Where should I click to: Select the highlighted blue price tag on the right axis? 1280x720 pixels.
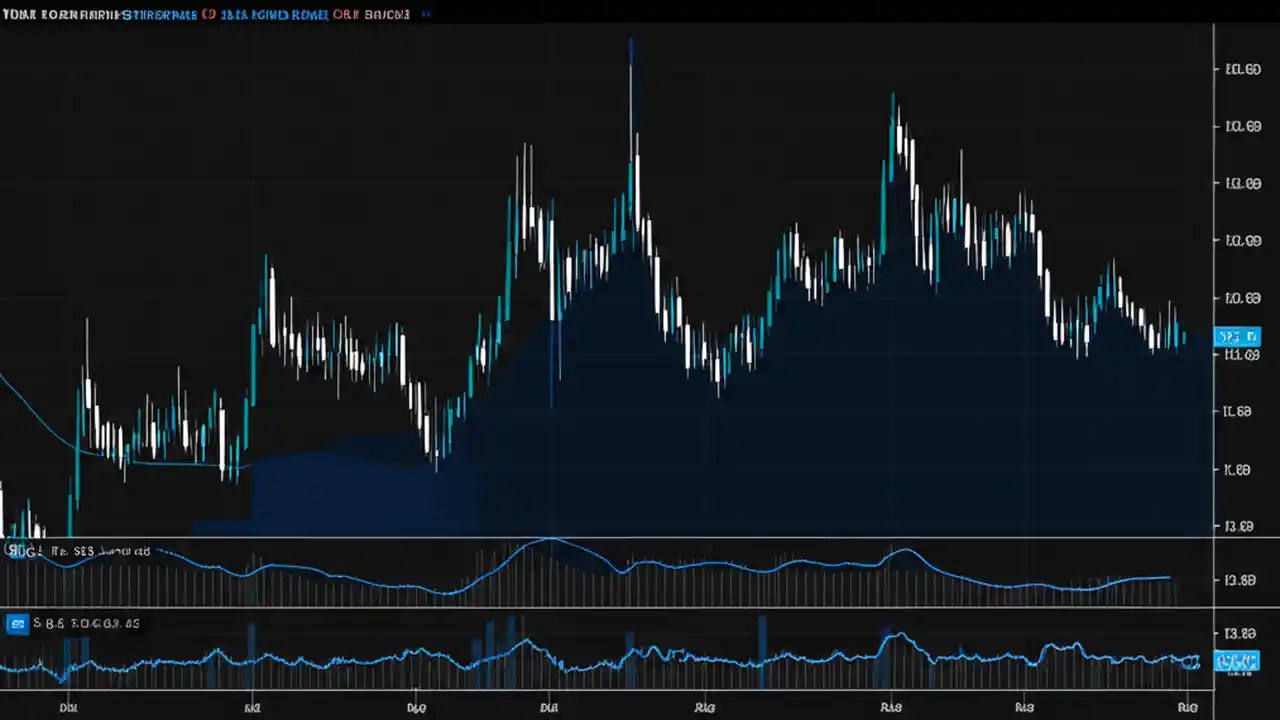point(1238,336)
